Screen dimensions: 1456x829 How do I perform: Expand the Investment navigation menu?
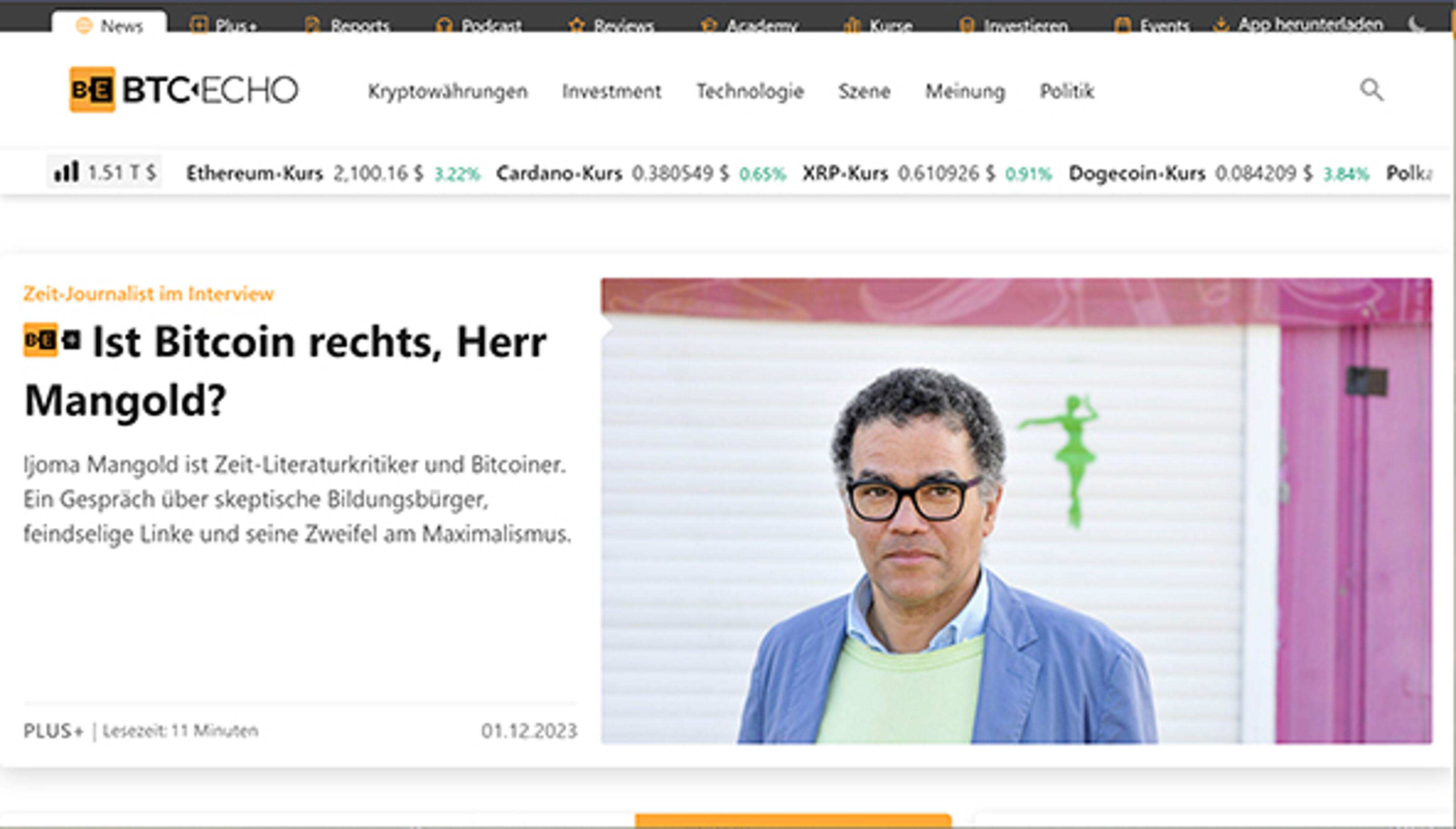point(612,91)
